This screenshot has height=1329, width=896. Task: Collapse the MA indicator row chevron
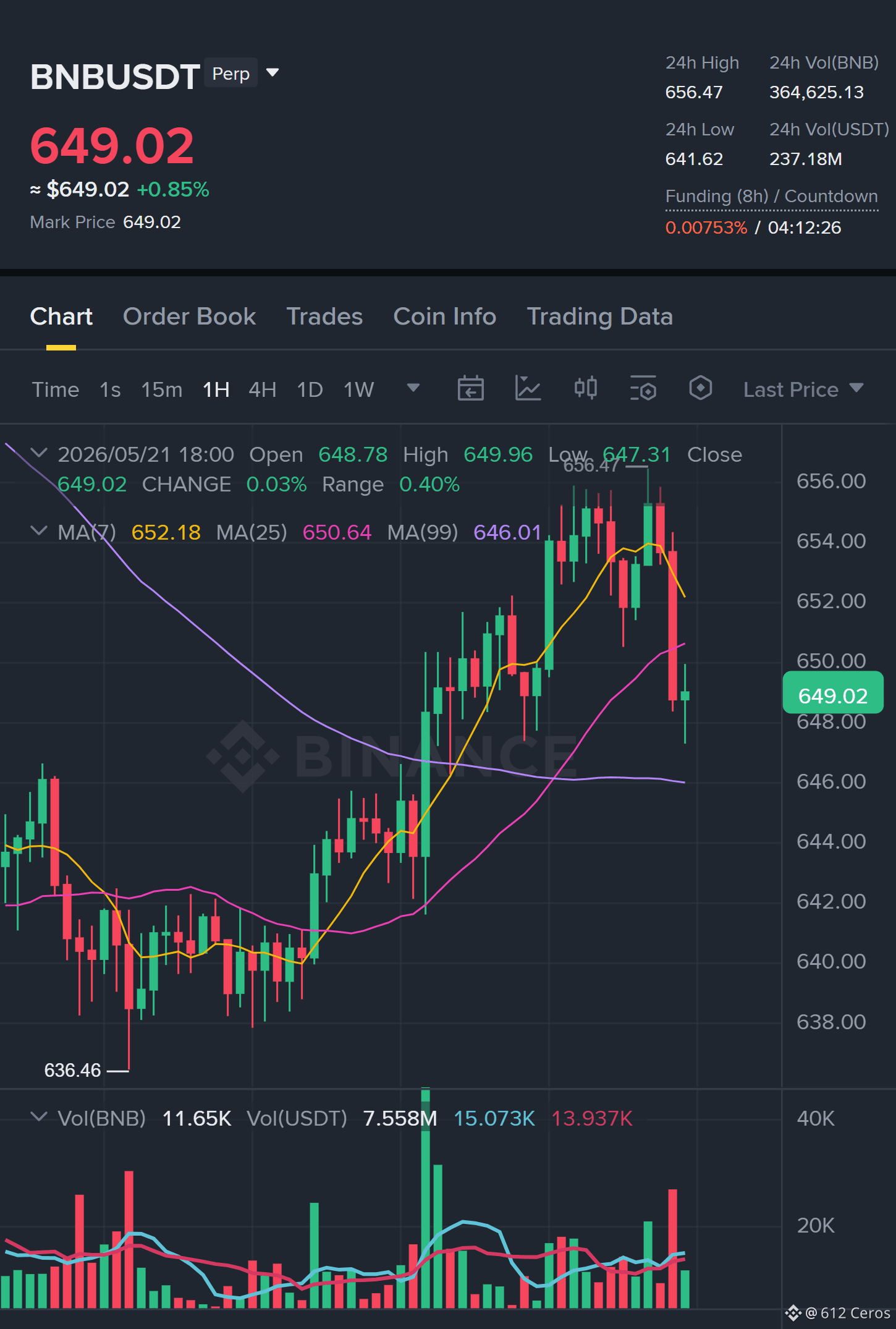pos(39,531)
